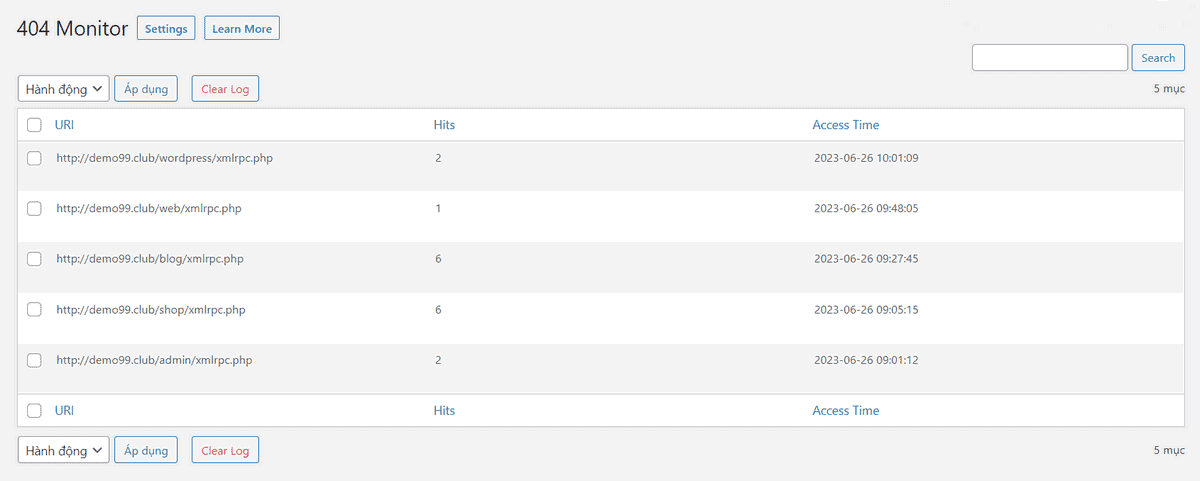Open the bottom Hành động dropdown
Viewport: 1200px width, 481px height.
(63, 451)
